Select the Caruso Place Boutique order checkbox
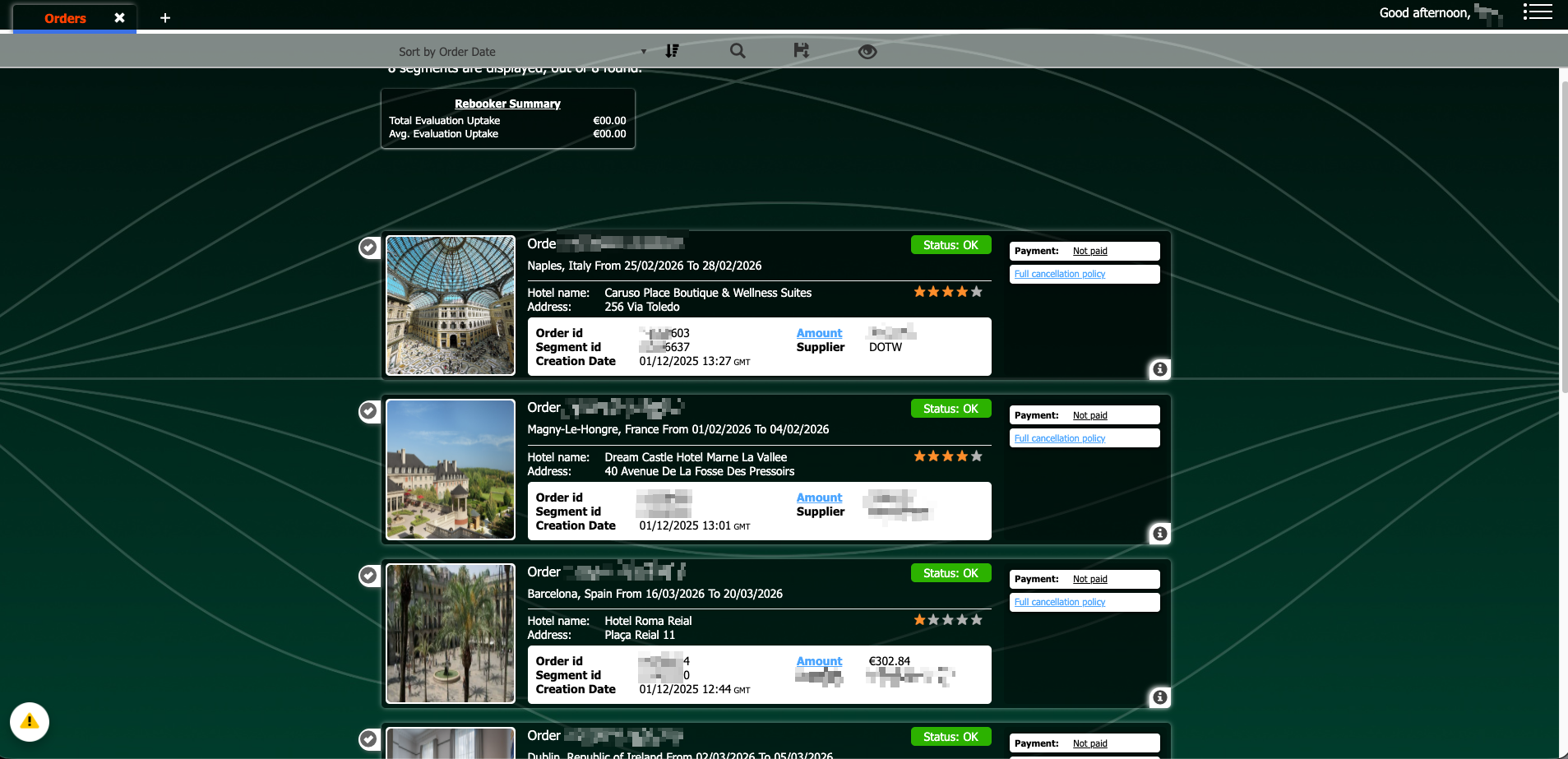This screenshot has height=759, width=1568. pos(368,247)
